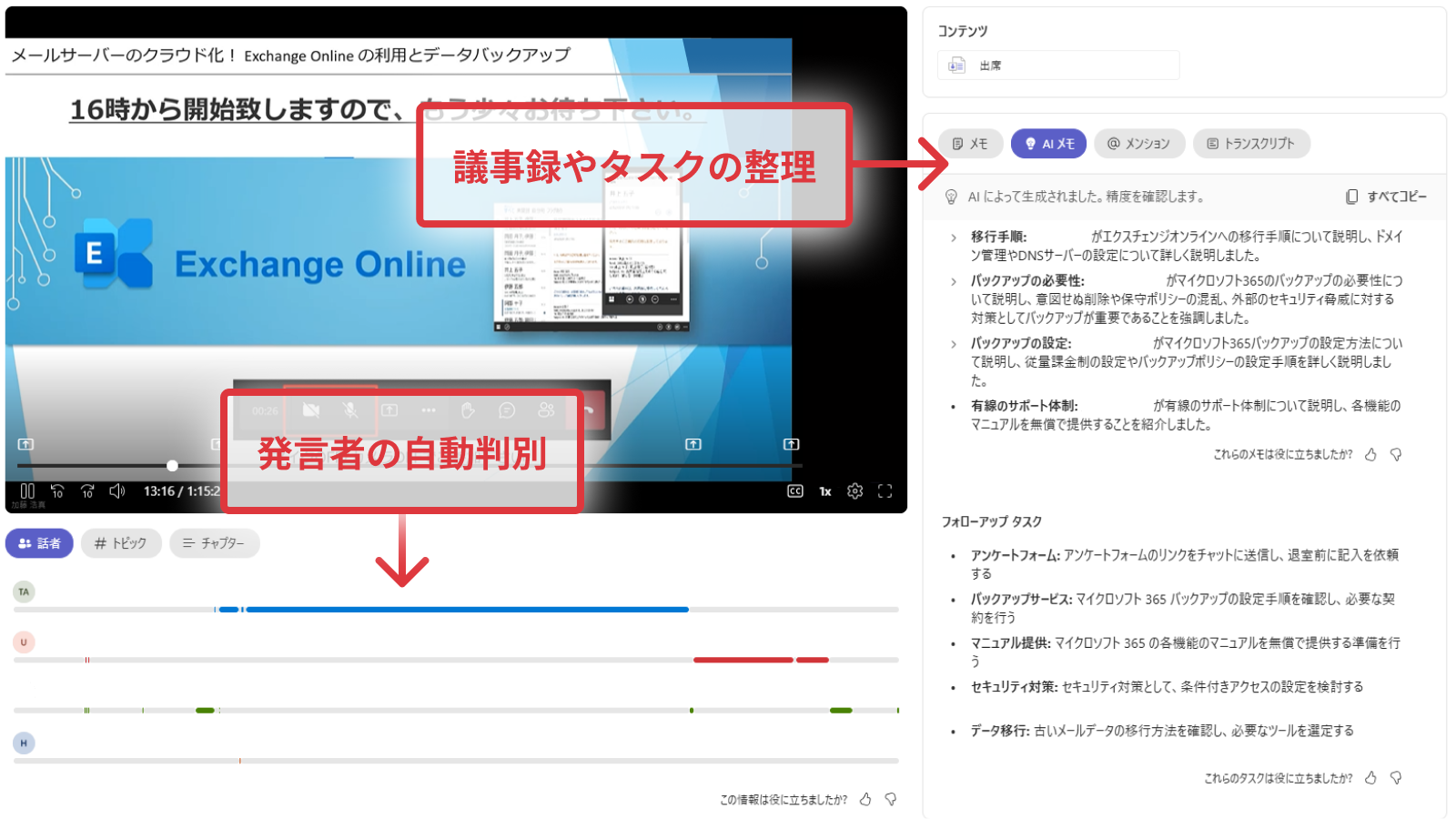
Task: Select the 話者 speakers tab
Action: [39, 543]
